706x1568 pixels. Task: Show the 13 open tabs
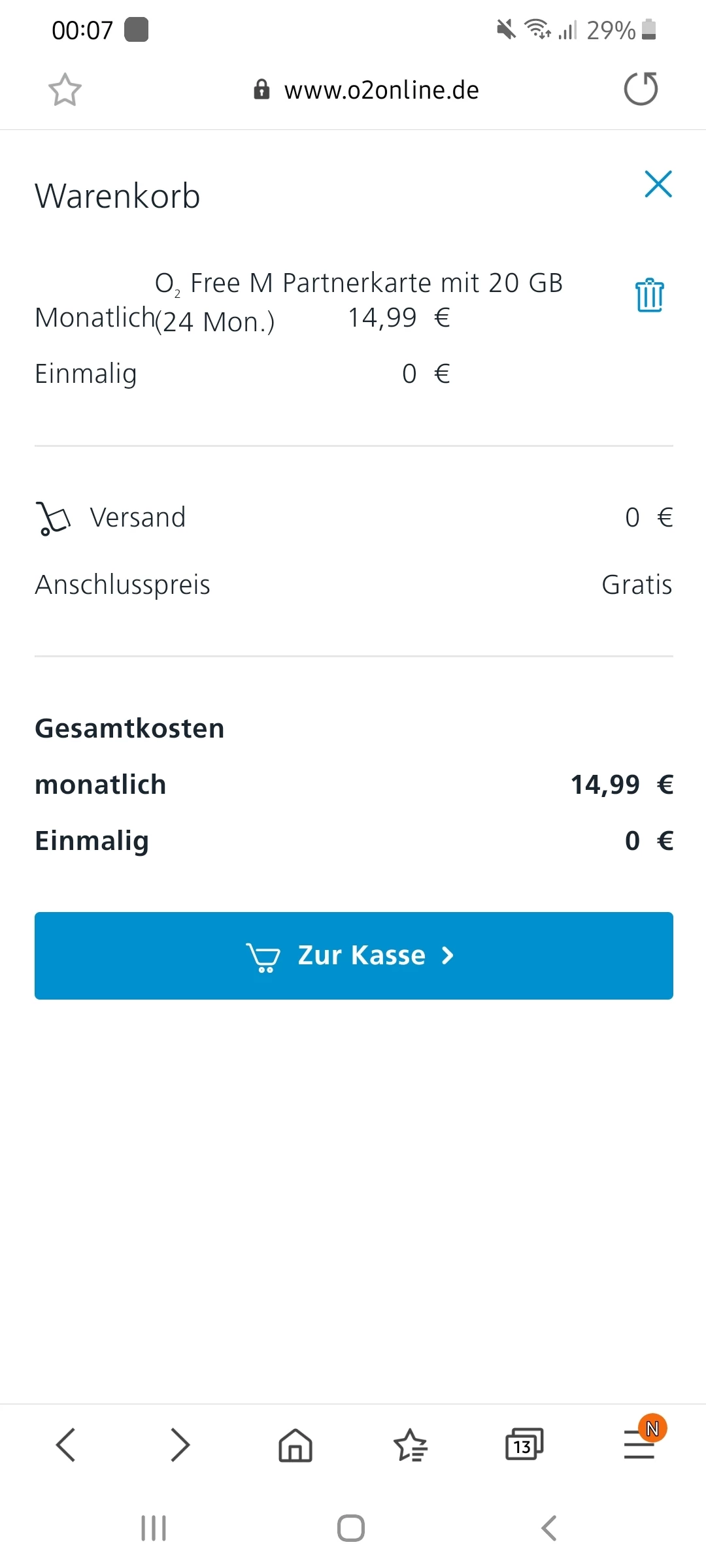pos(524,1445)
